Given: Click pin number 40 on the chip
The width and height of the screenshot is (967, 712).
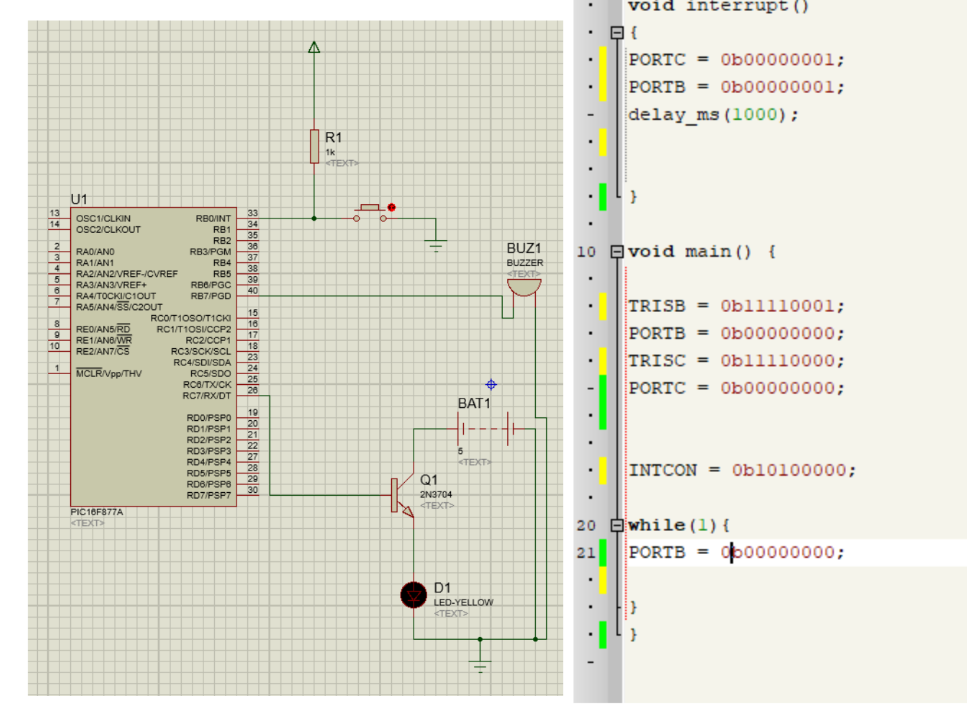Looking at the screenshot, I should 253,290.
